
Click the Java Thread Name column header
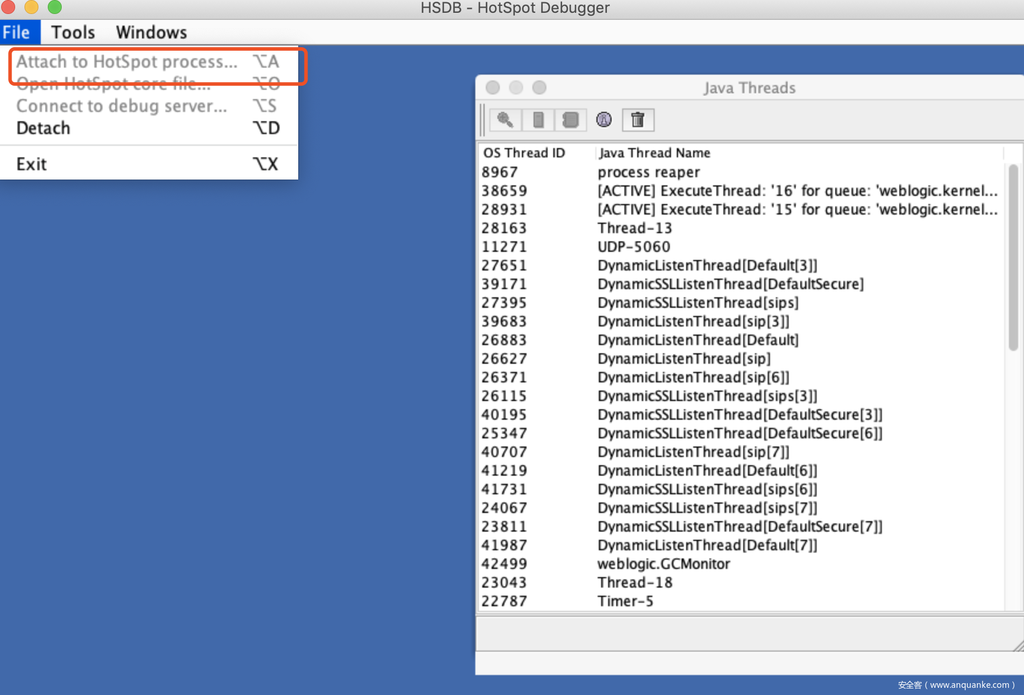coord(799,153)
